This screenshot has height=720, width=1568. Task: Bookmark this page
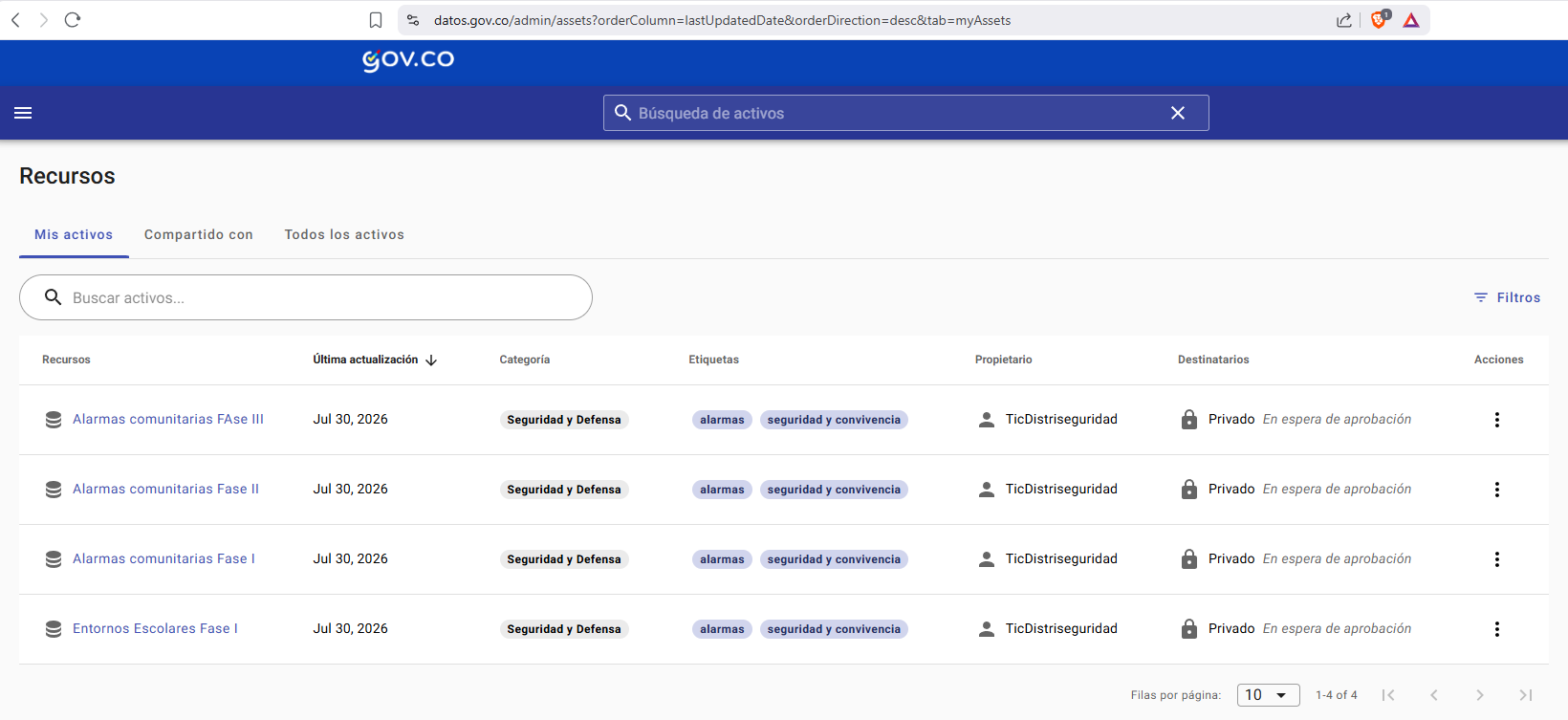(x=376, y=20)
